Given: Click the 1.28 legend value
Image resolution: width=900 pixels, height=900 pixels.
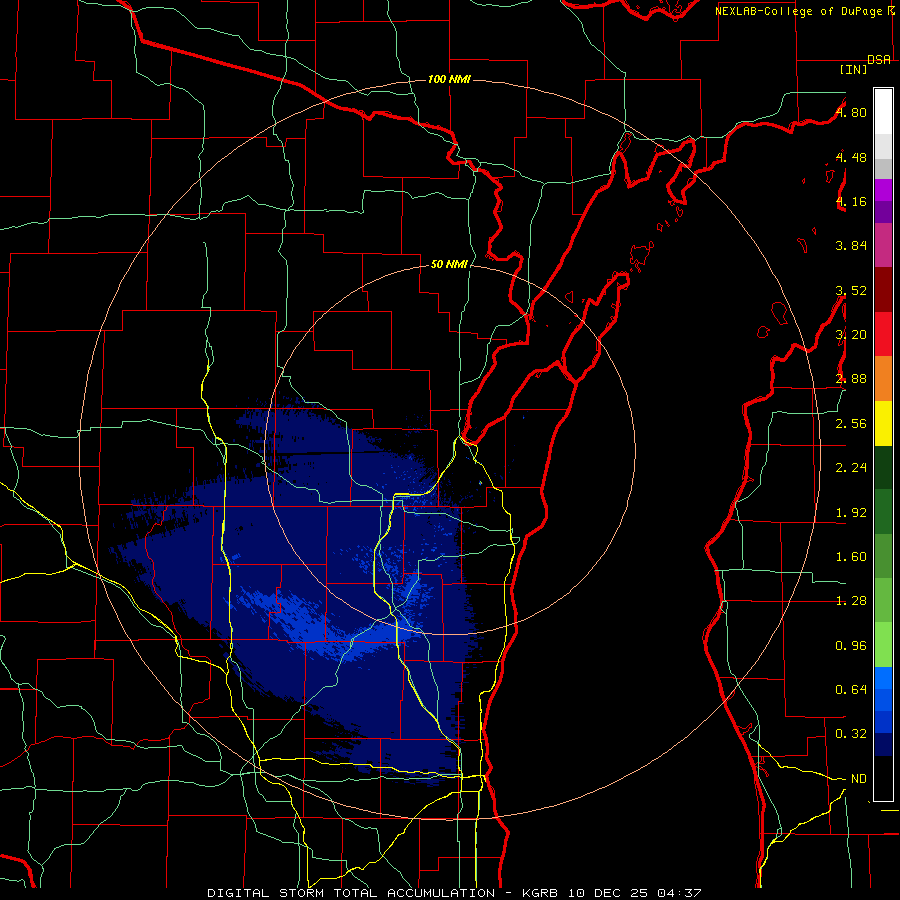Looking at the screenshot, I should 851,601.
